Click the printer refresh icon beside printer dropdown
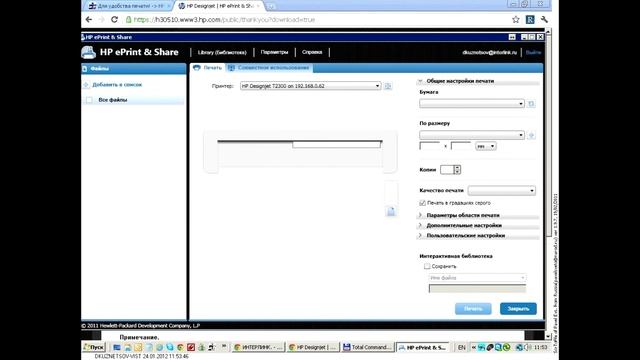This screenshot has width=640, height=360. (x=388, y=86)
